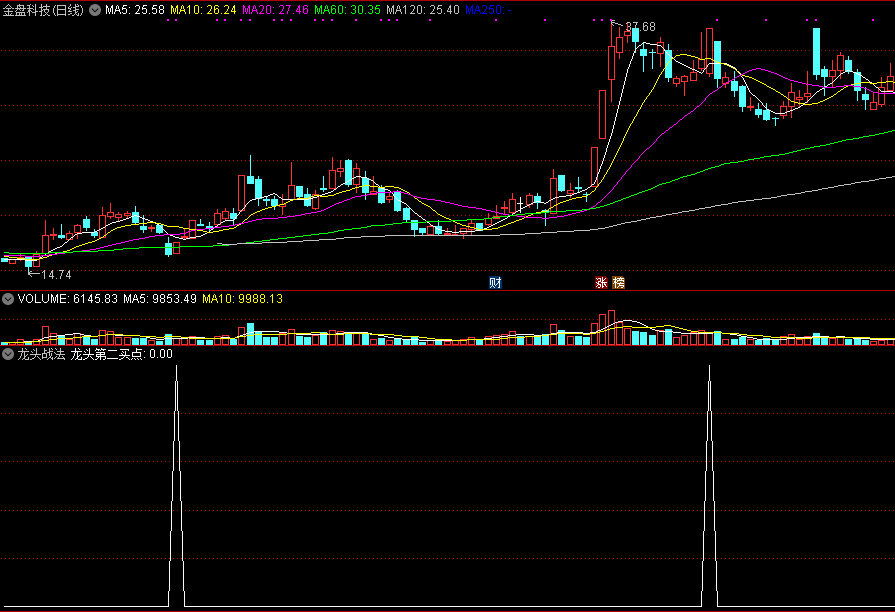895x612 pixels.
Task: Click the 榜 ranking marker icon
Action: tap(618, 283)
